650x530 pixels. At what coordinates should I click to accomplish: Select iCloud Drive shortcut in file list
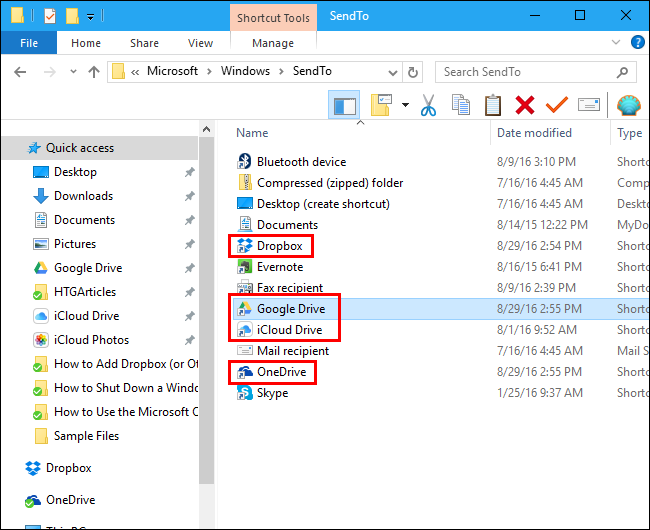279,330
